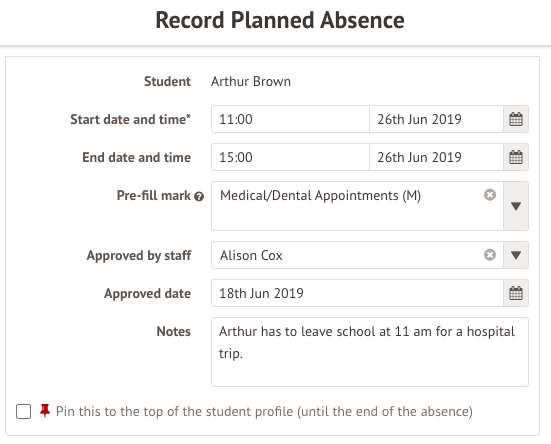This screenshot has height=444, width=551.
Task: Click the pin to top of profile label text
Action: [x=264, y=411]
